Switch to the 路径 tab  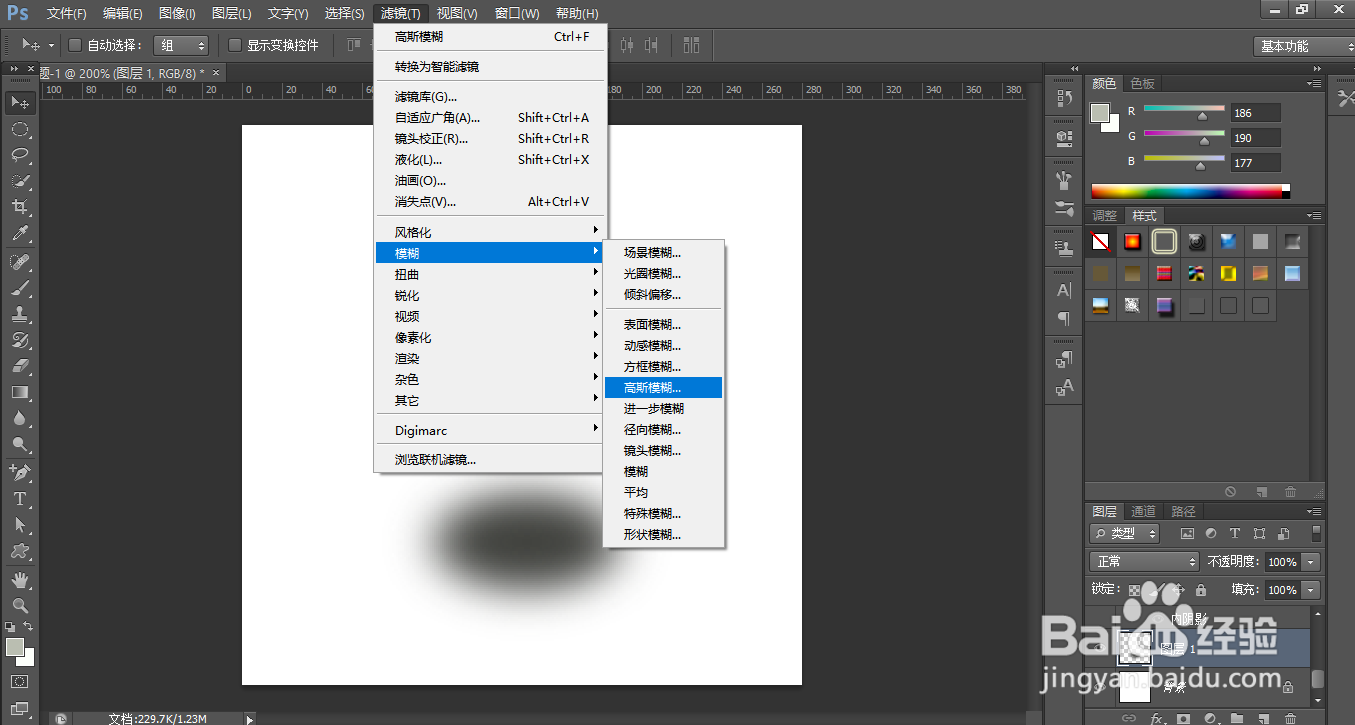pyautogui.click(x=1183, y=511)
